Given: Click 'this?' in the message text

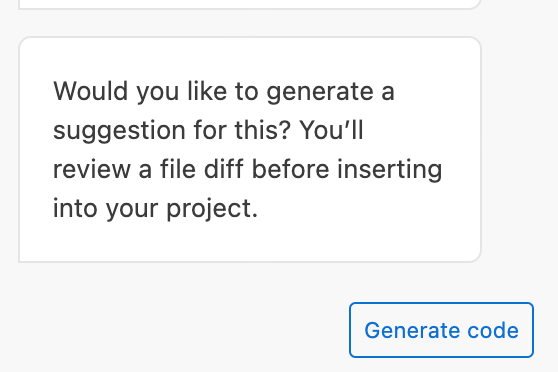Looking at the screenshot, I should click(263, 130).
